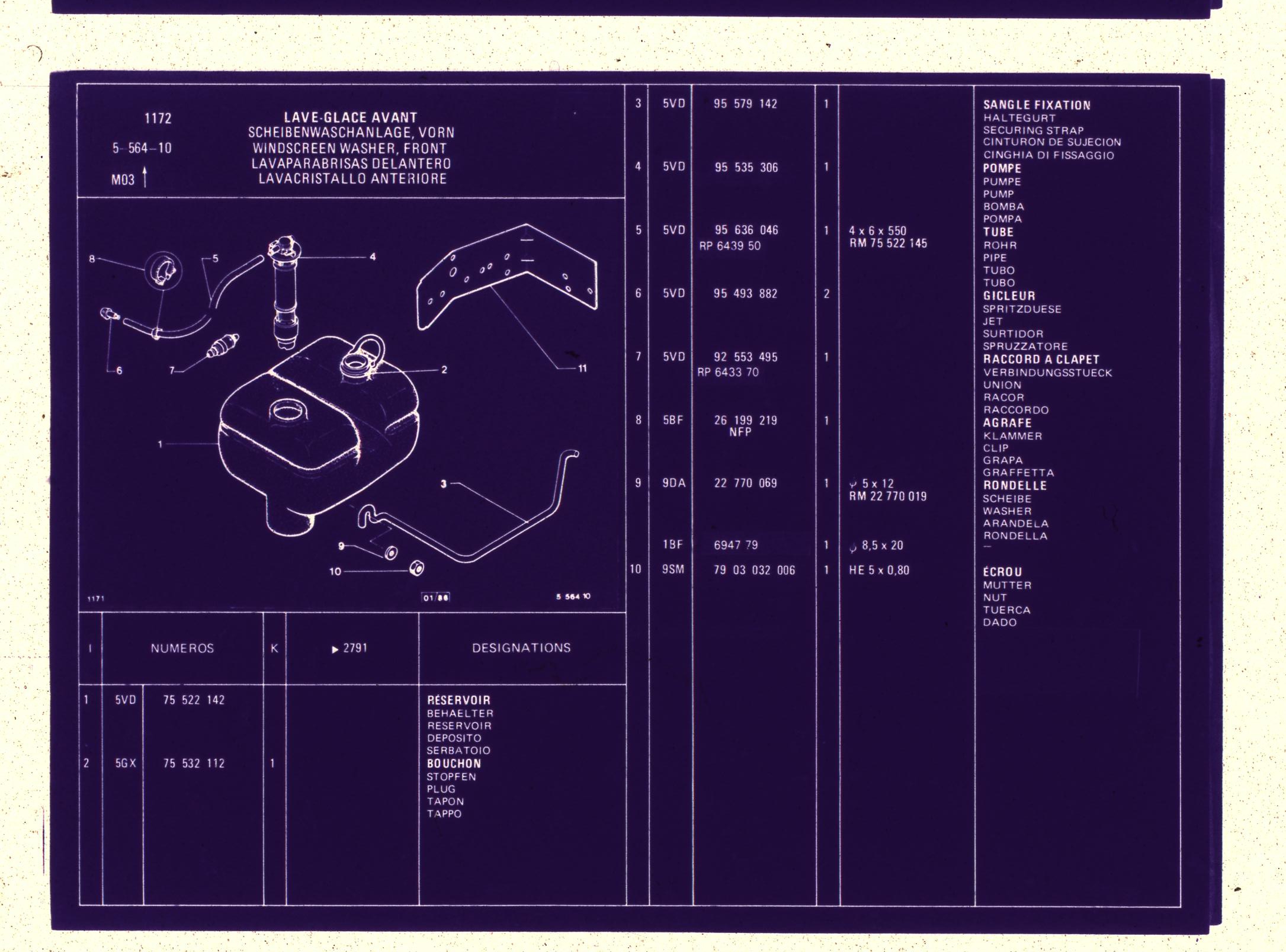This screenshot has width=1286, height=952.
Task: Select part number '95 535 306'
Action: coord(746,167)
